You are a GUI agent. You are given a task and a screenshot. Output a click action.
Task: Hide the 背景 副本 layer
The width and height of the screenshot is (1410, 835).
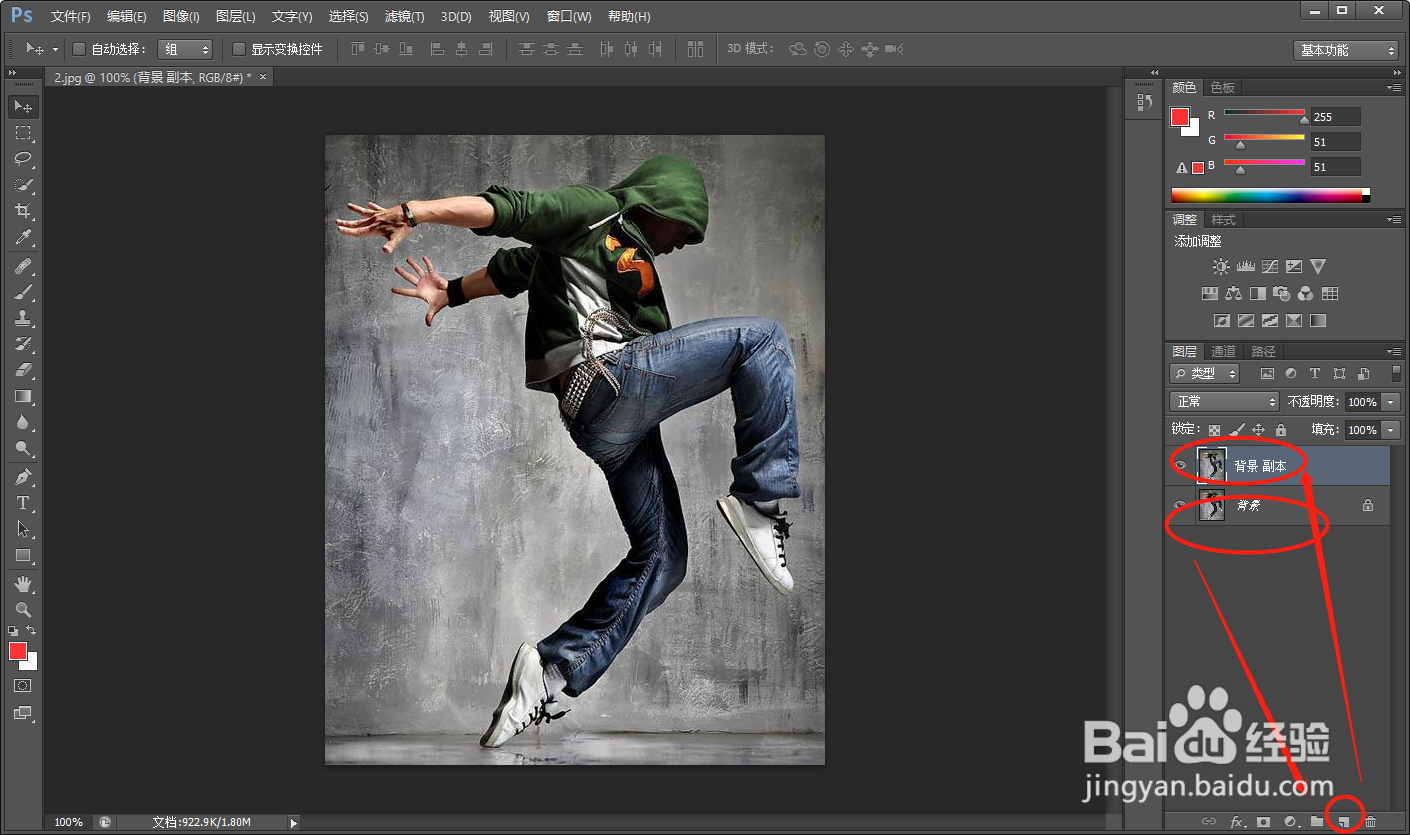1180,466
